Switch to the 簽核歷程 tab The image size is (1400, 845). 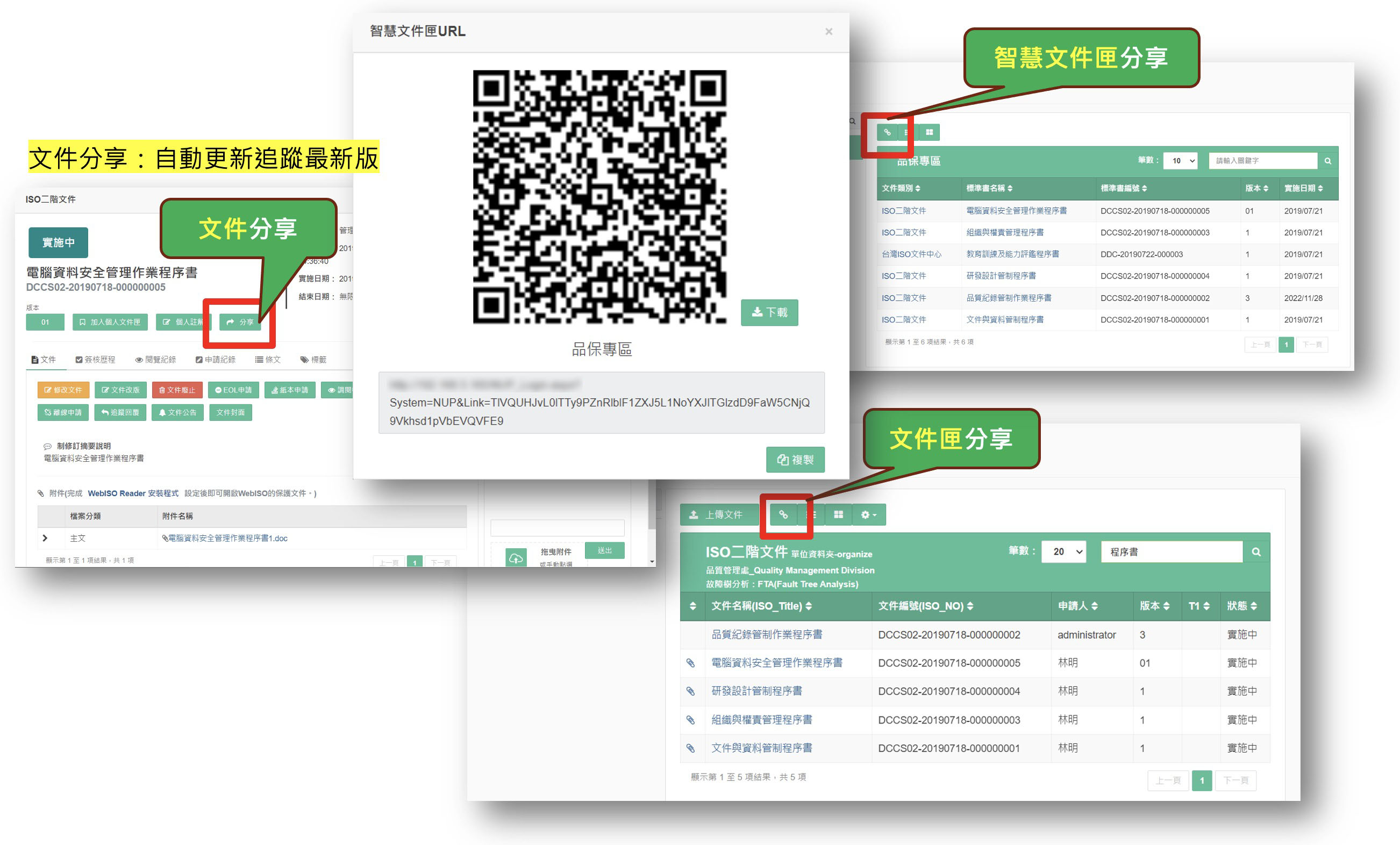pos(96,360)
